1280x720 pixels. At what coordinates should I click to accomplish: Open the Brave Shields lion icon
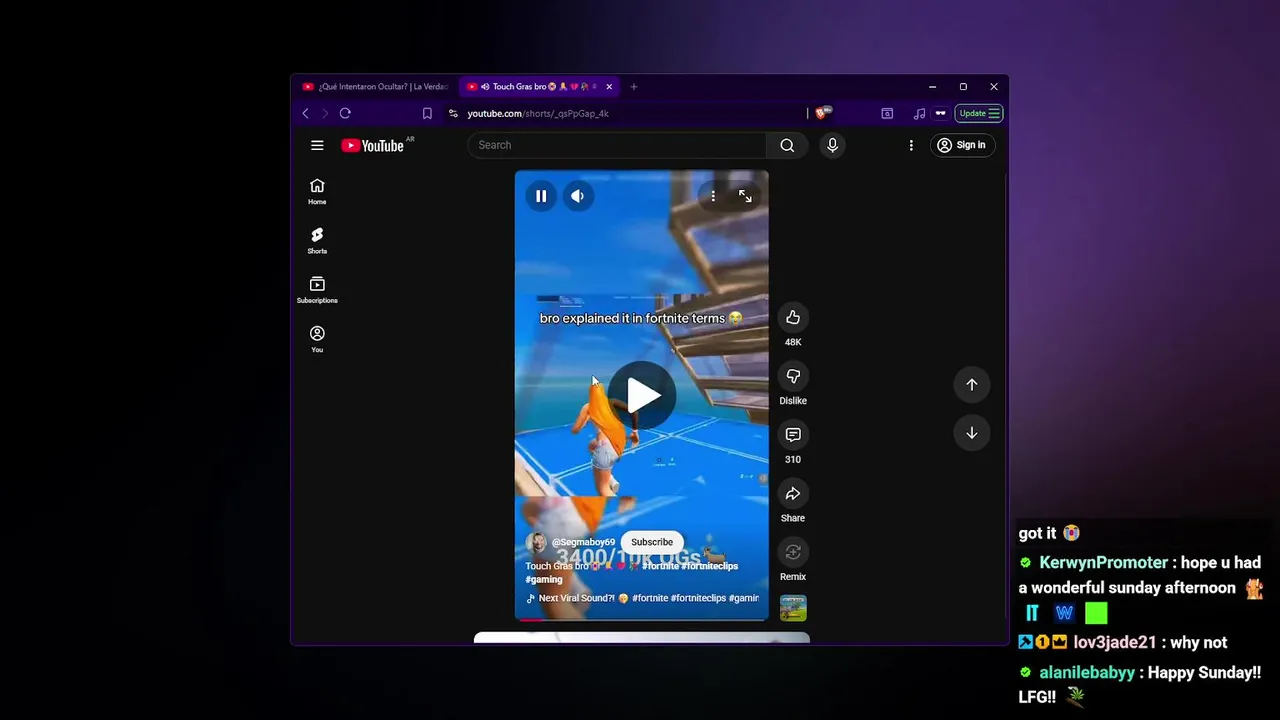[823, 113]
